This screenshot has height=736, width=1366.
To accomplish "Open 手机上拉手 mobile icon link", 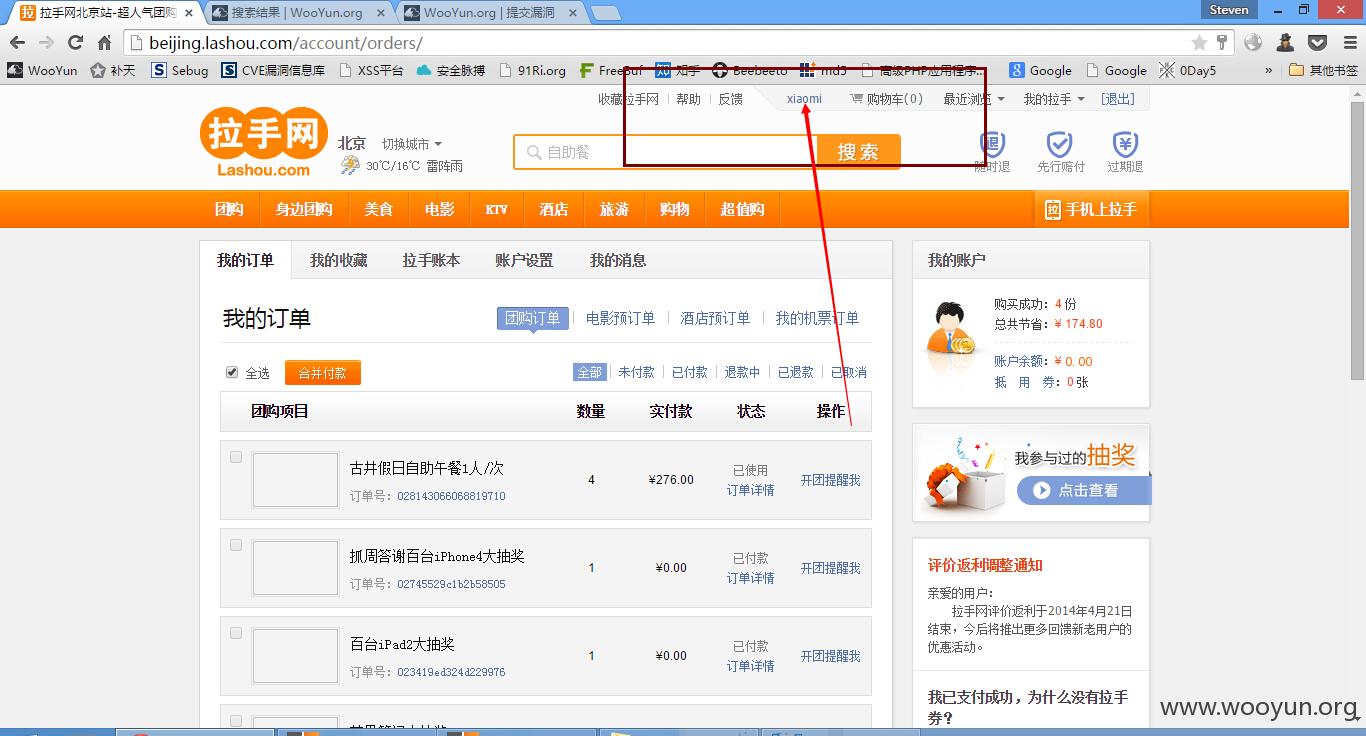I will point(1091,209).
